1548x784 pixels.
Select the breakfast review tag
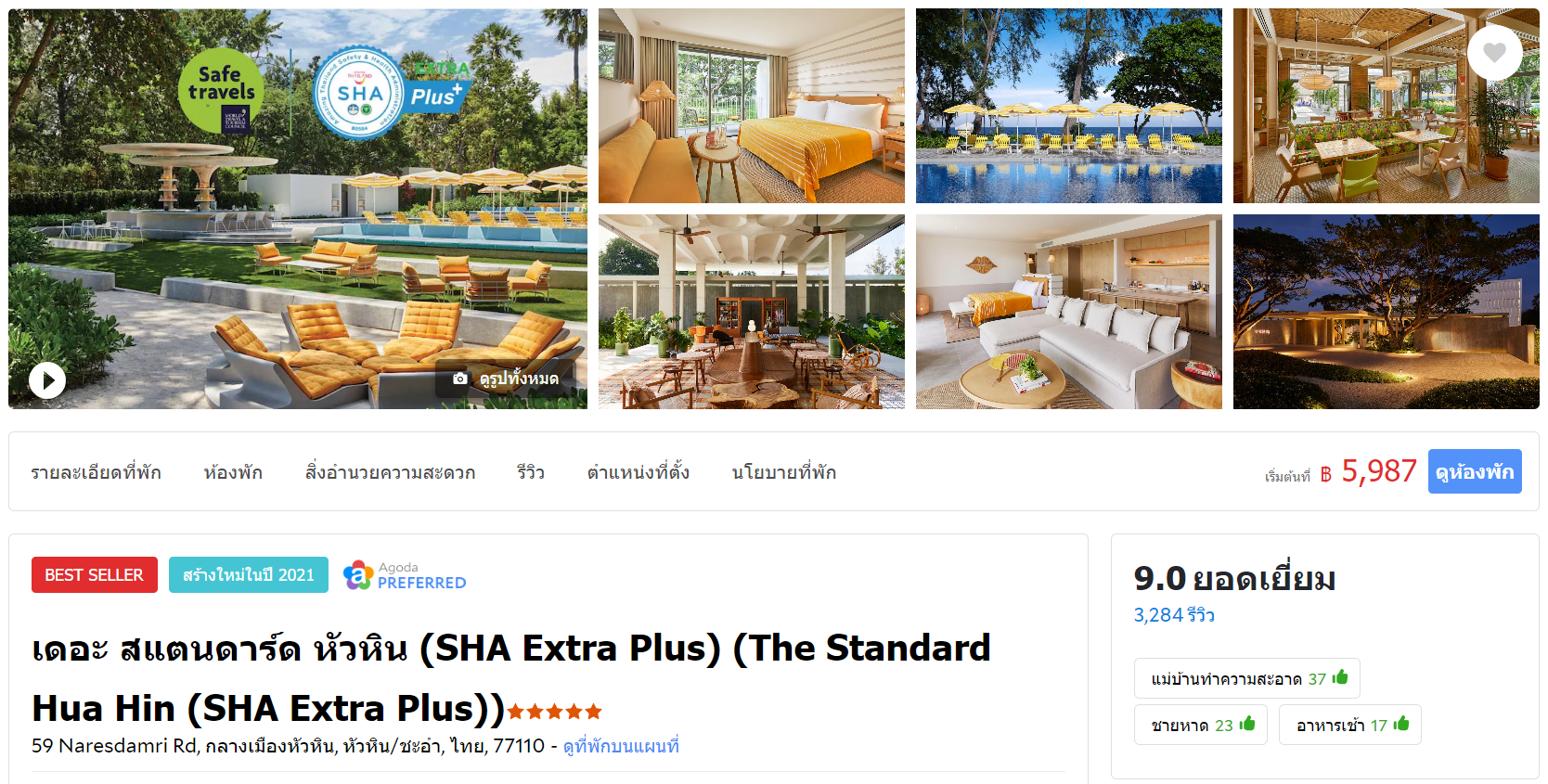[x=1349, y=725]
